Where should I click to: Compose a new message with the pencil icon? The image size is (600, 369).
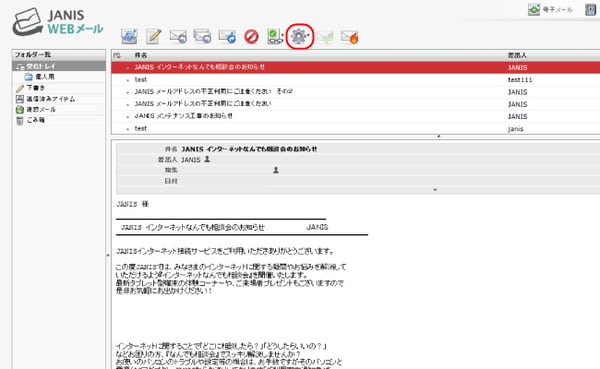pos(154,36)
